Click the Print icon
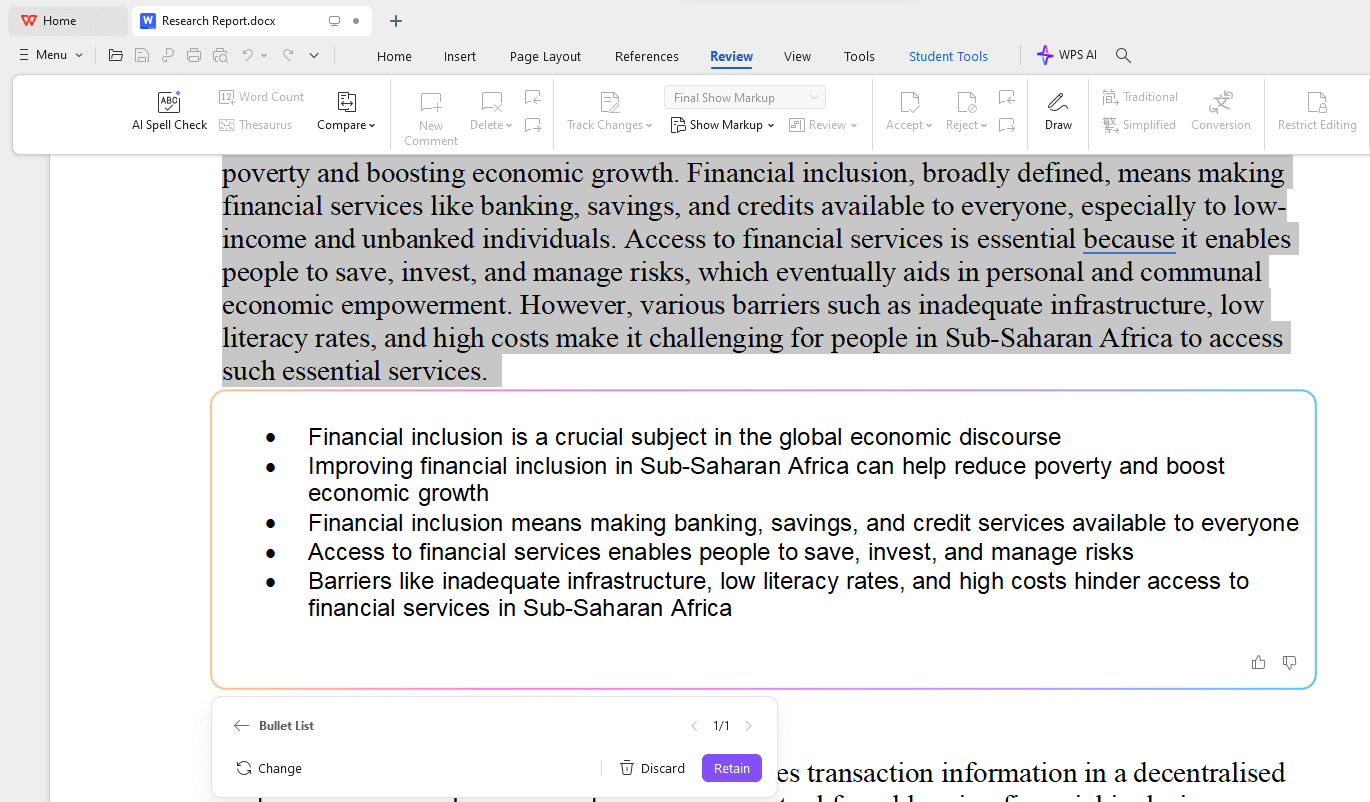Image resolution: width=1370 pixels, height=802 pixels. pos(194,55)
